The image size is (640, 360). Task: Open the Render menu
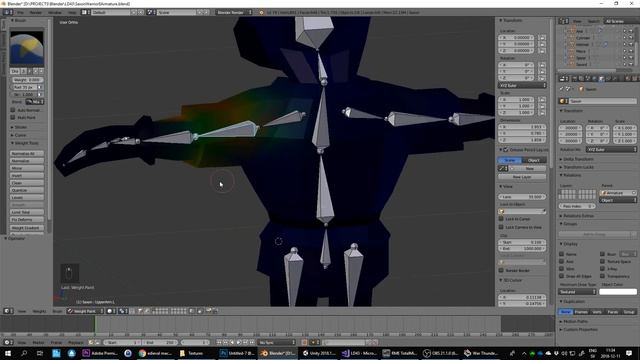[36, 13]
